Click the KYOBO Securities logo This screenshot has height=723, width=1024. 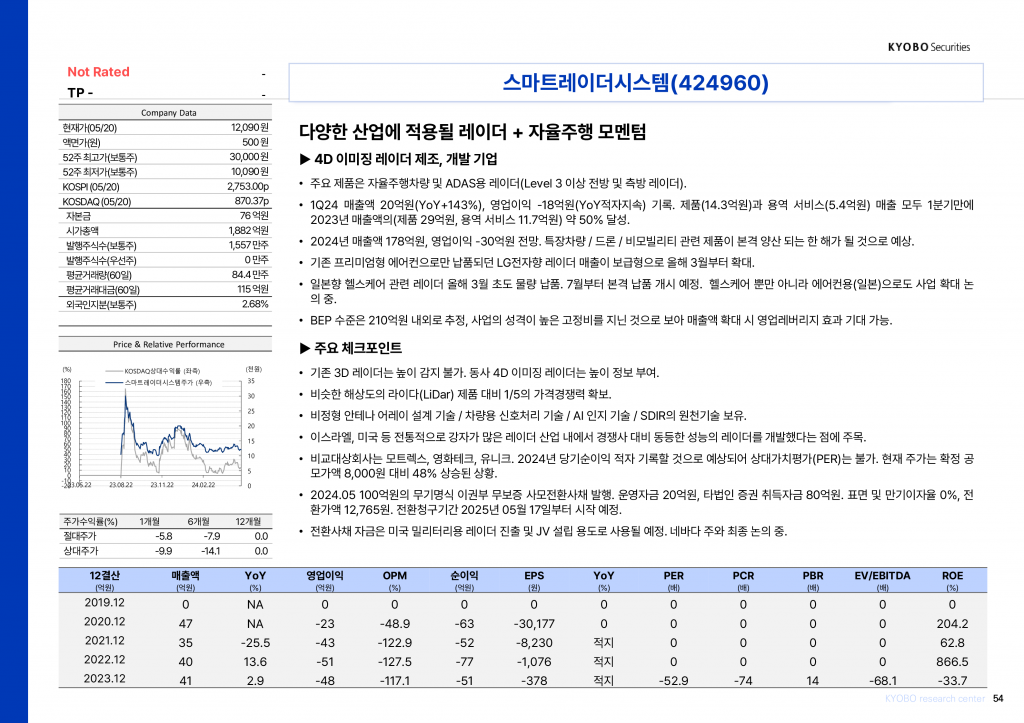(x=928, y=47)
